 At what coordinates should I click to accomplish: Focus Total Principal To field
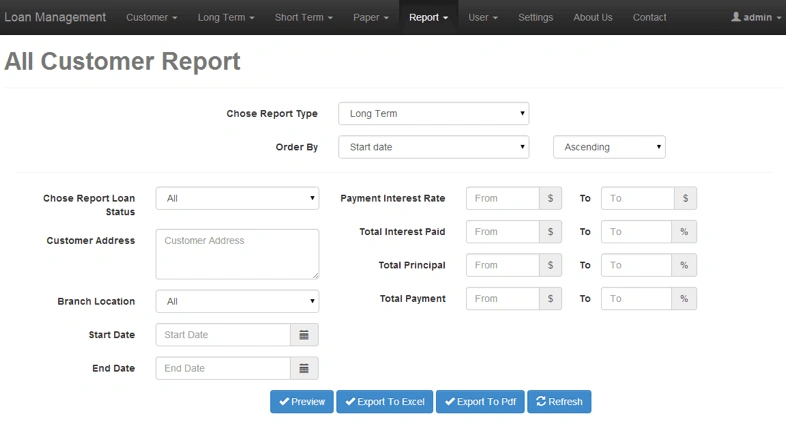(x=636, y=265)
